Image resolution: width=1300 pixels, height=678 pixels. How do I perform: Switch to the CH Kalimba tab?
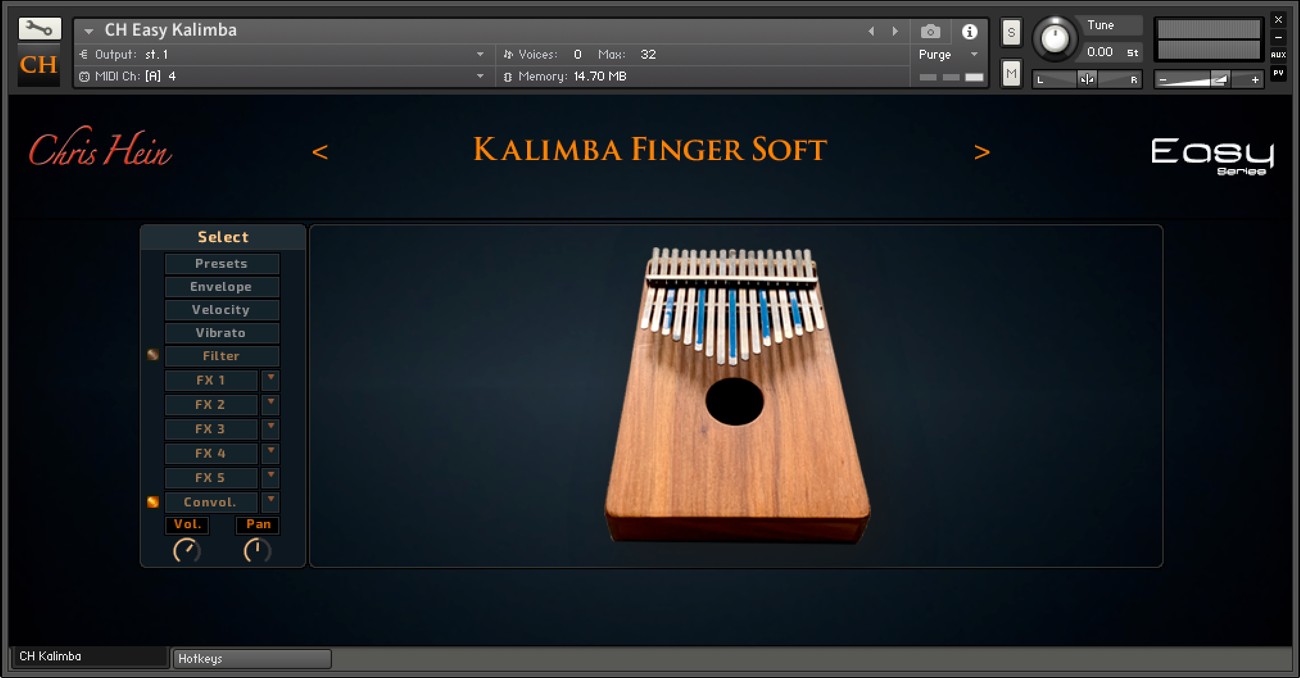tap(89, 657)
